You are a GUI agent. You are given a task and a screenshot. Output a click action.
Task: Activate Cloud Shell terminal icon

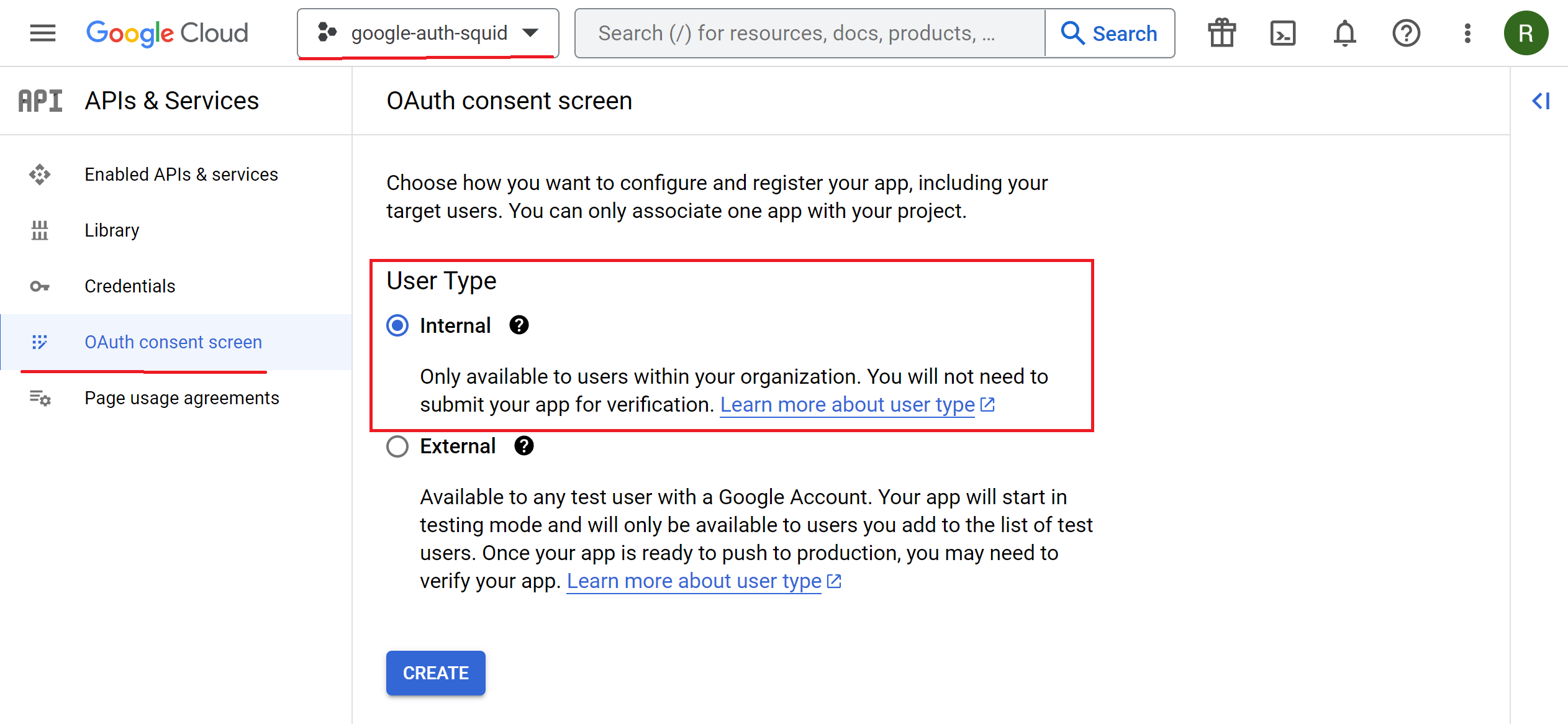pos(1283,33)
